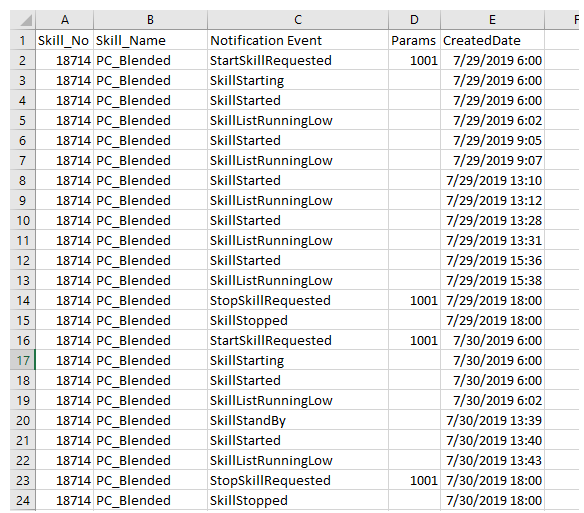Select row 1 header
Image resolution: width=584 pixels, height=513 pixels.
(x=23, y=40)
